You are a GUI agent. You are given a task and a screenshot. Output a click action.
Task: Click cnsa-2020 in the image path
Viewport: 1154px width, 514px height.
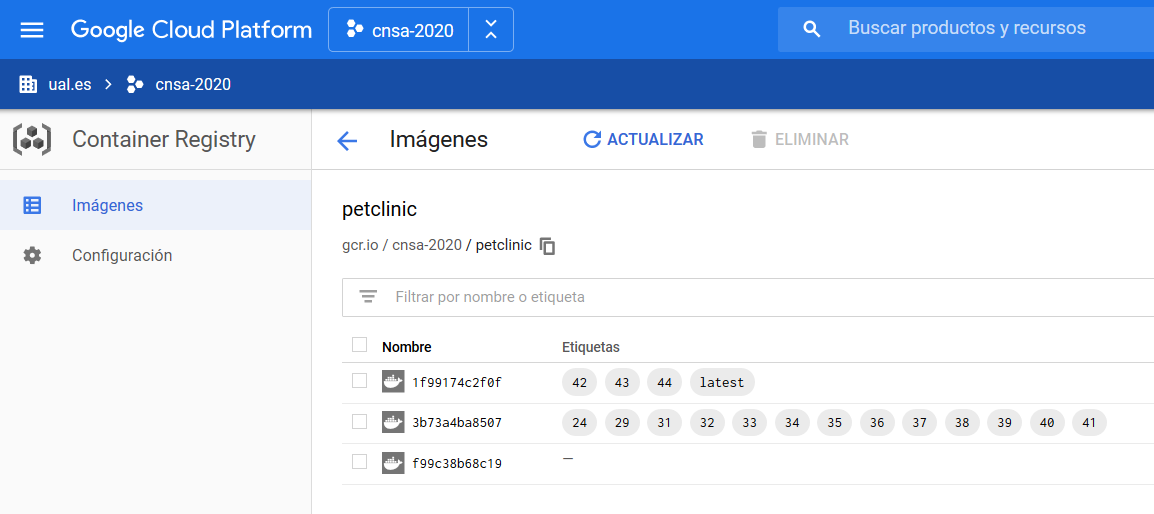click(427, 245)
